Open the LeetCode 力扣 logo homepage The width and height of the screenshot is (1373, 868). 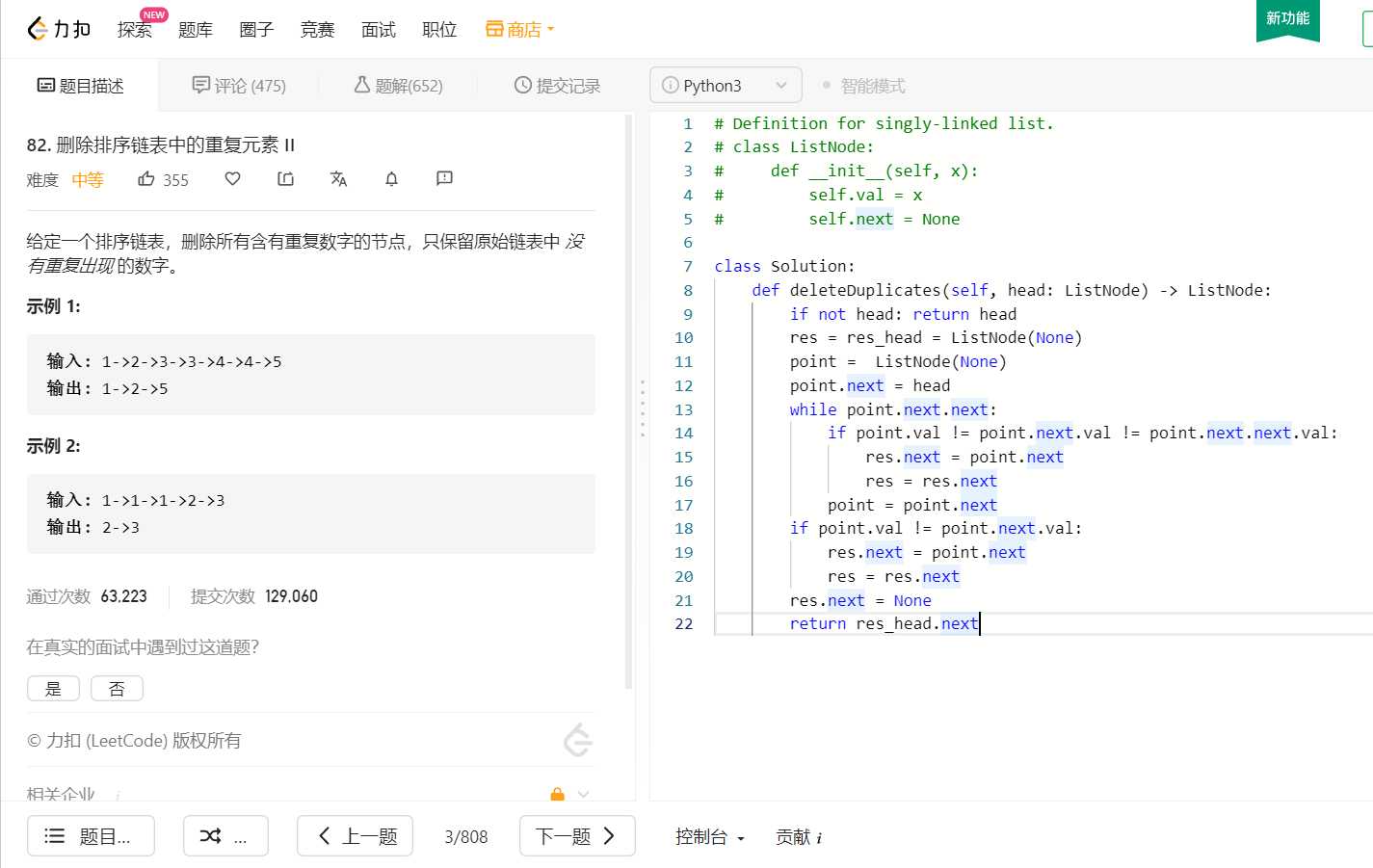pos(59,29)
